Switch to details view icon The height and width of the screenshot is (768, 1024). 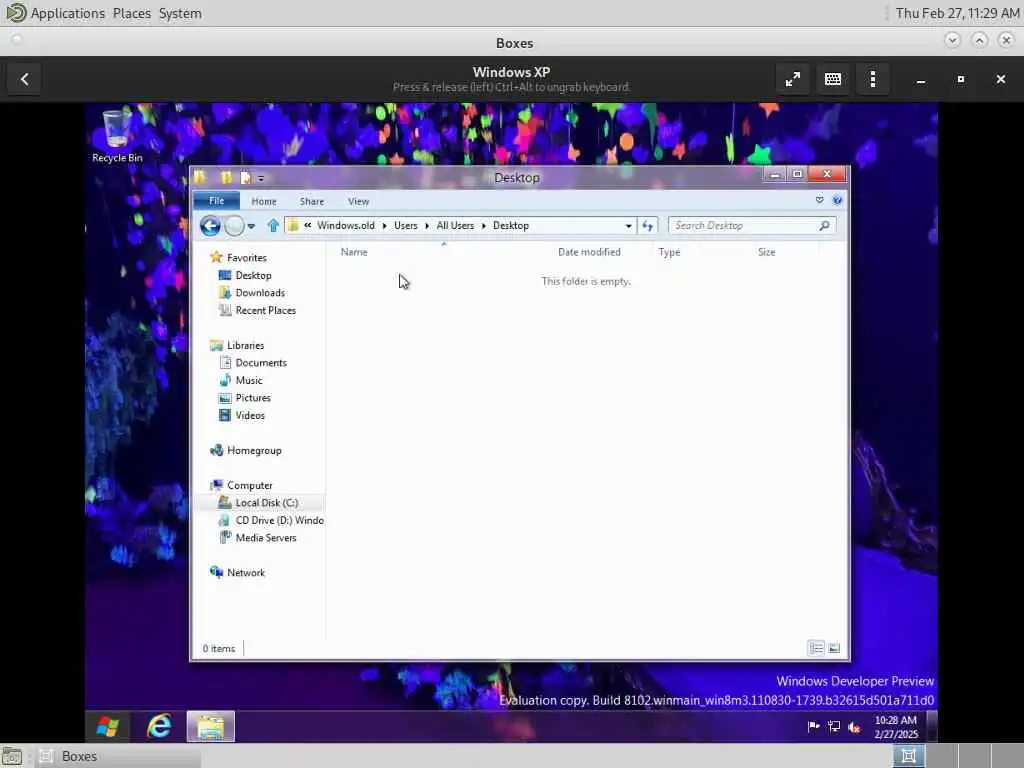pos(816,648)
